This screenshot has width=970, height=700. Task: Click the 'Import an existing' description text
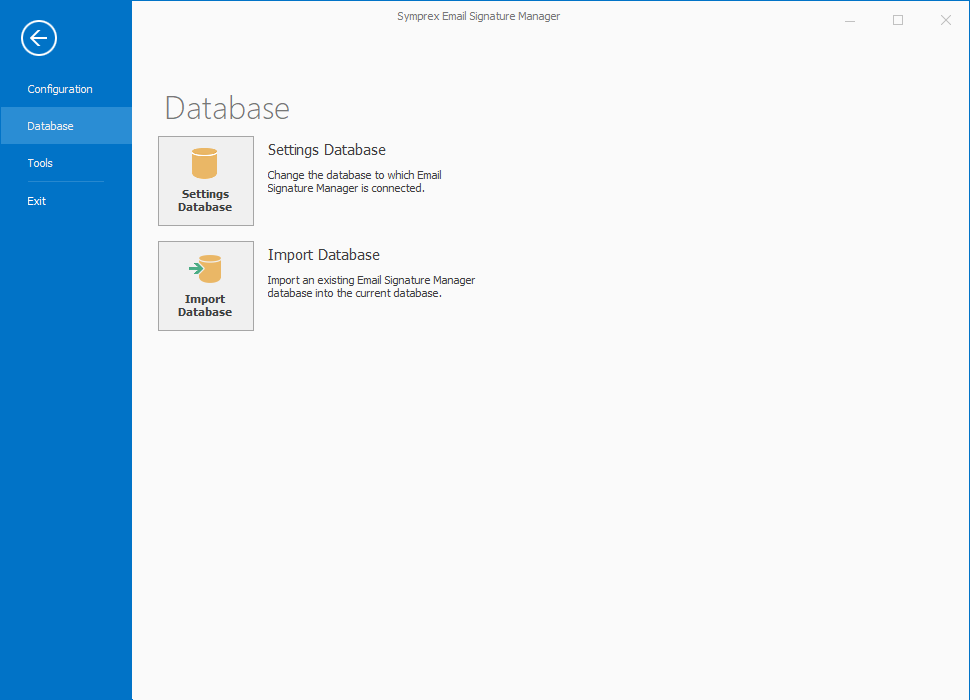point(370,287)
